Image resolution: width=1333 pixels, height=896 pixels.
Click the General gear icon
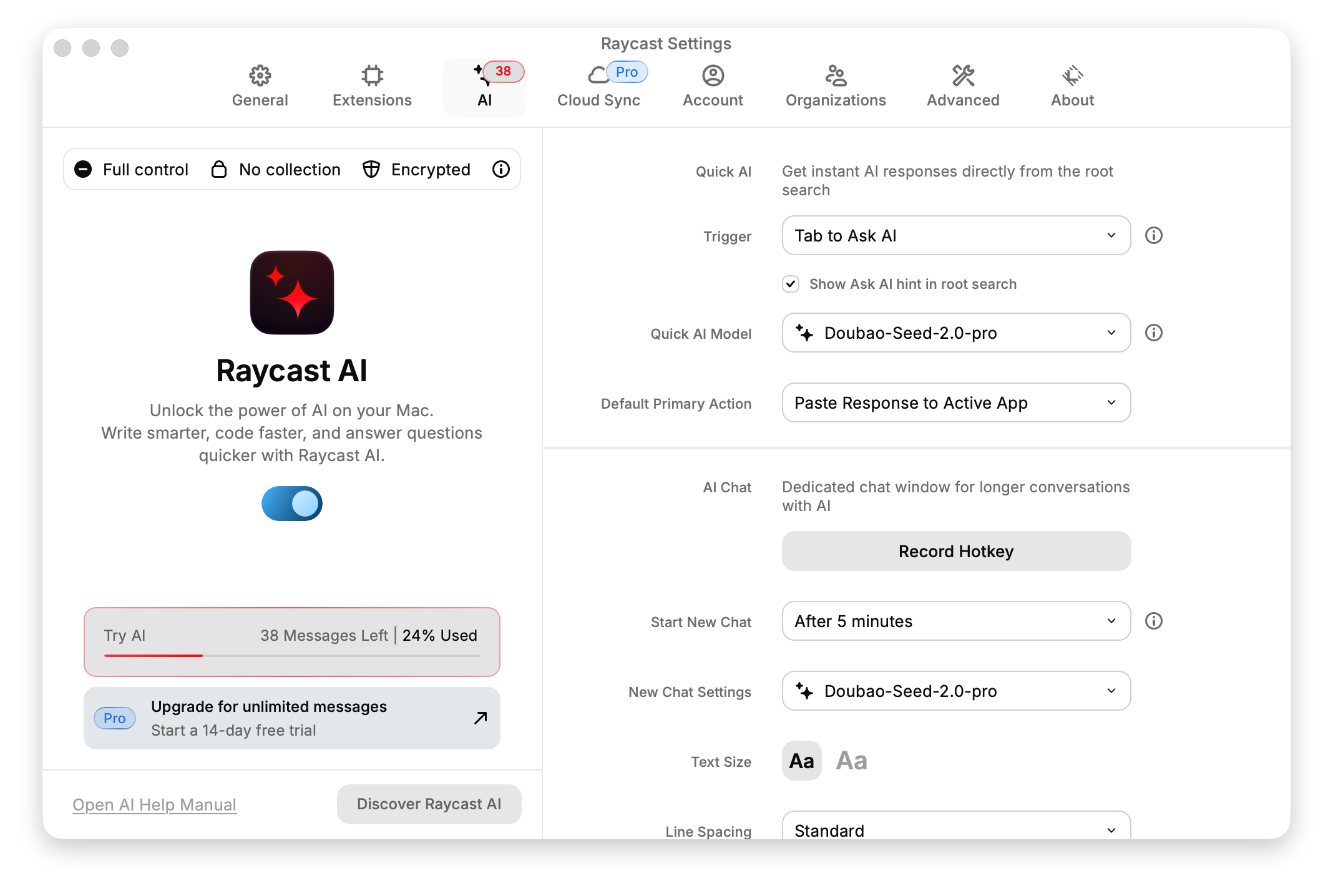click(x=260, y=75)
